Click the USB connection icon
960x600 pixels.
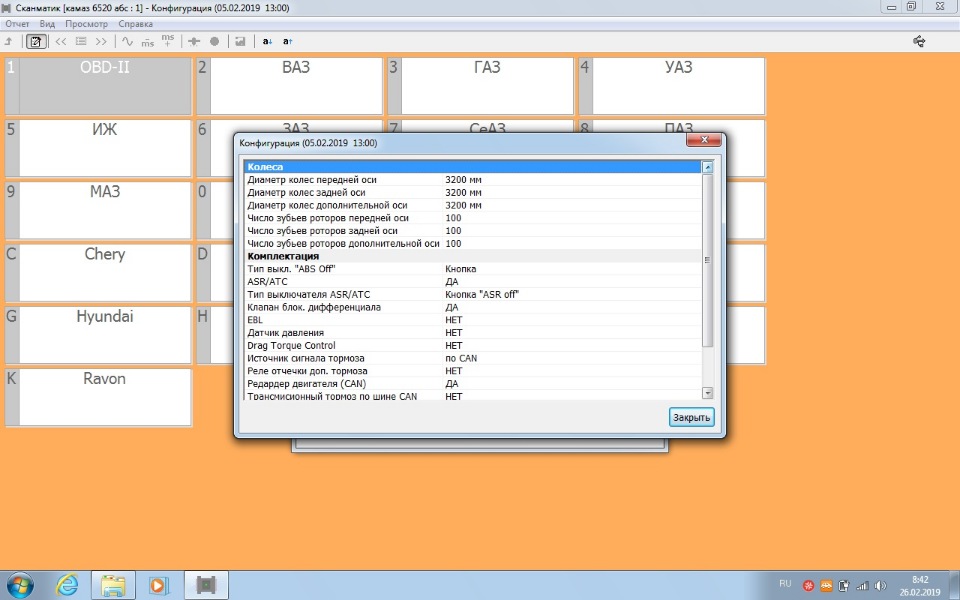919,41
